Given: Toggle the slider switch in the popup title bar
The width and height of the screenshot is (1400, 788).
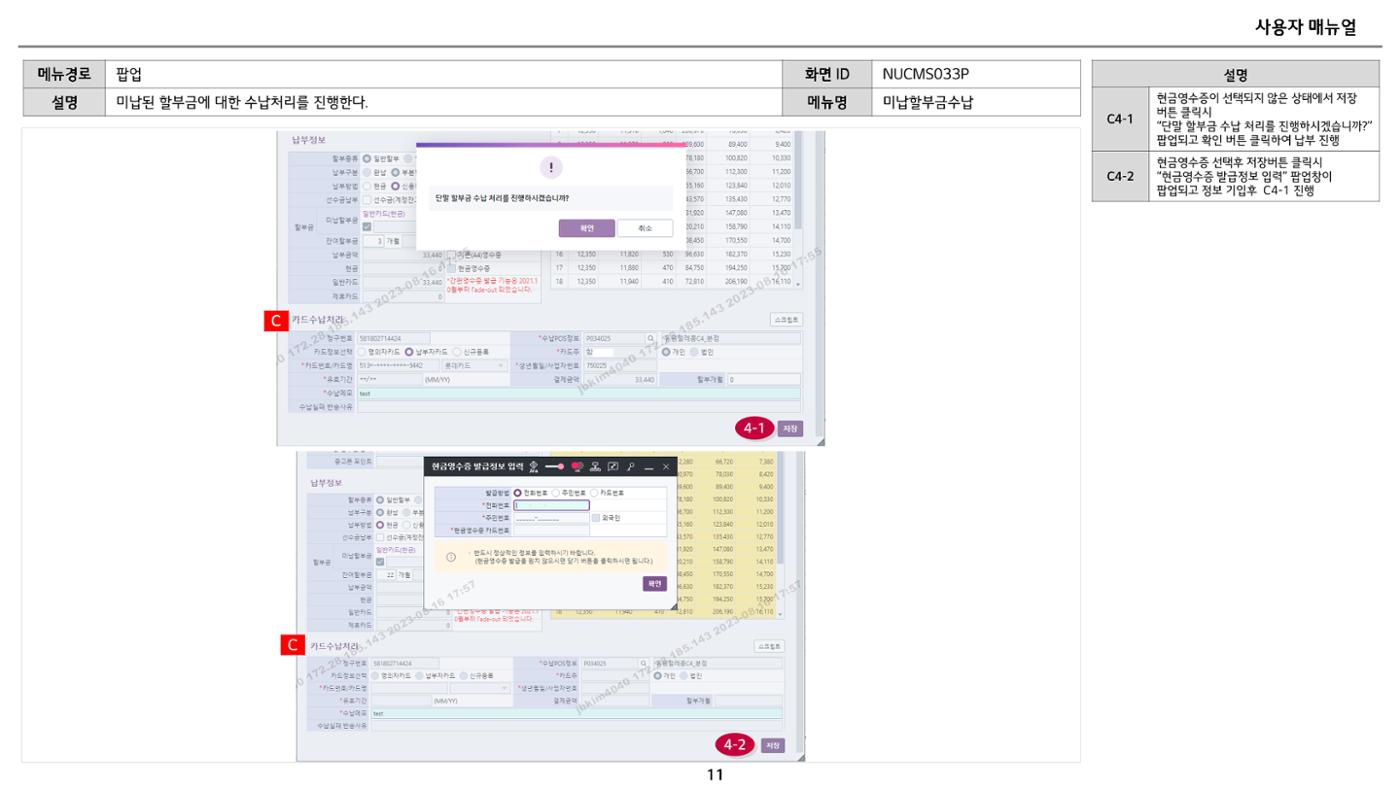Looking at the screenshot, I should 555,466.
